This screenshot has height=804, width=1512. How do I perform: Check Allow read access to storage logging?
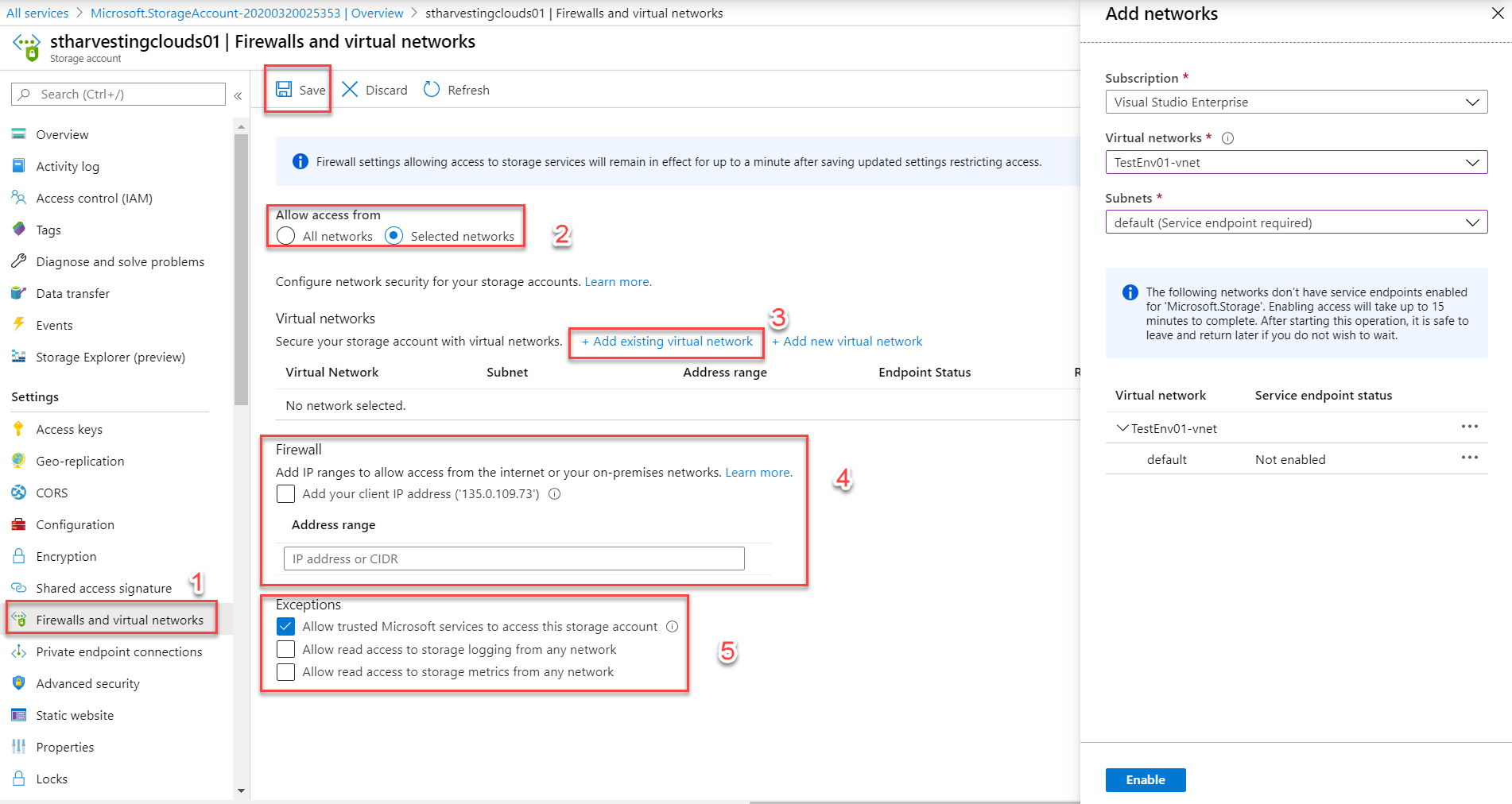coord(285,649)
